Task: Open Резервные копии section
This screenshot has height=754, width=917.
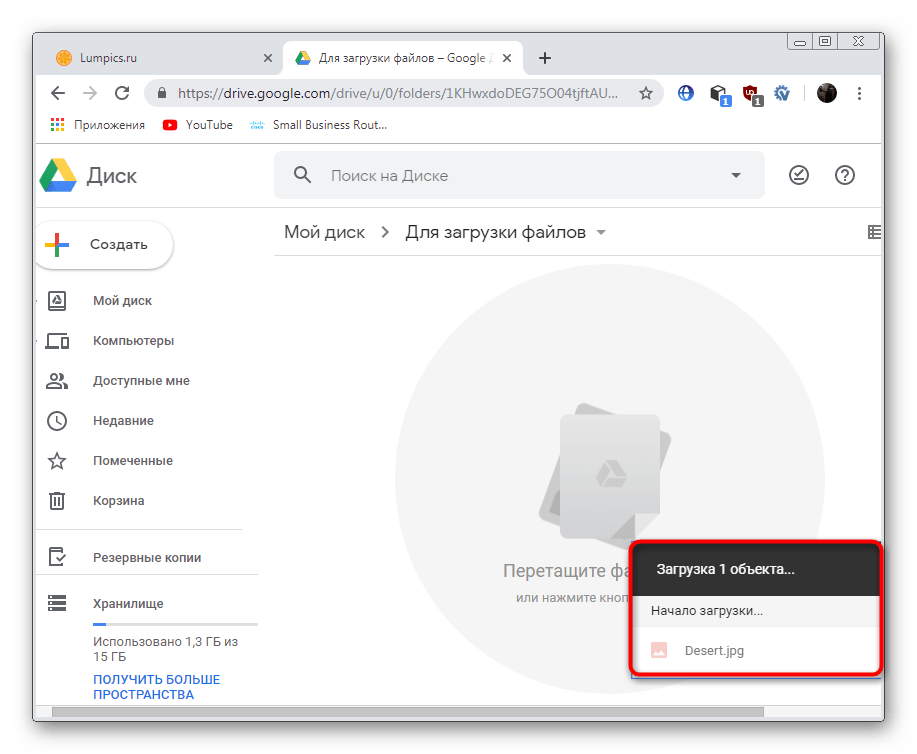Action: click(147, 557)
